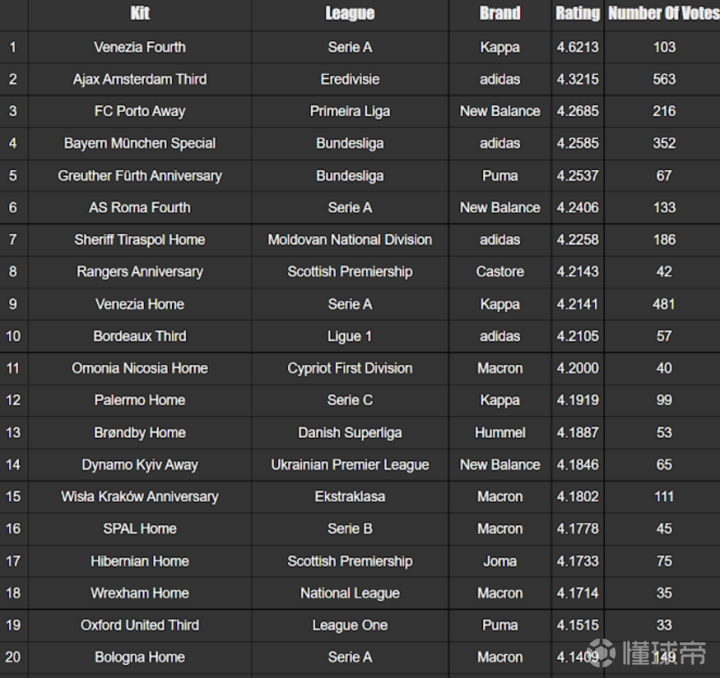The image size is (720, 678).
Task: Click the Moldovan National Division league cell
Action: [x=349, y=240]
